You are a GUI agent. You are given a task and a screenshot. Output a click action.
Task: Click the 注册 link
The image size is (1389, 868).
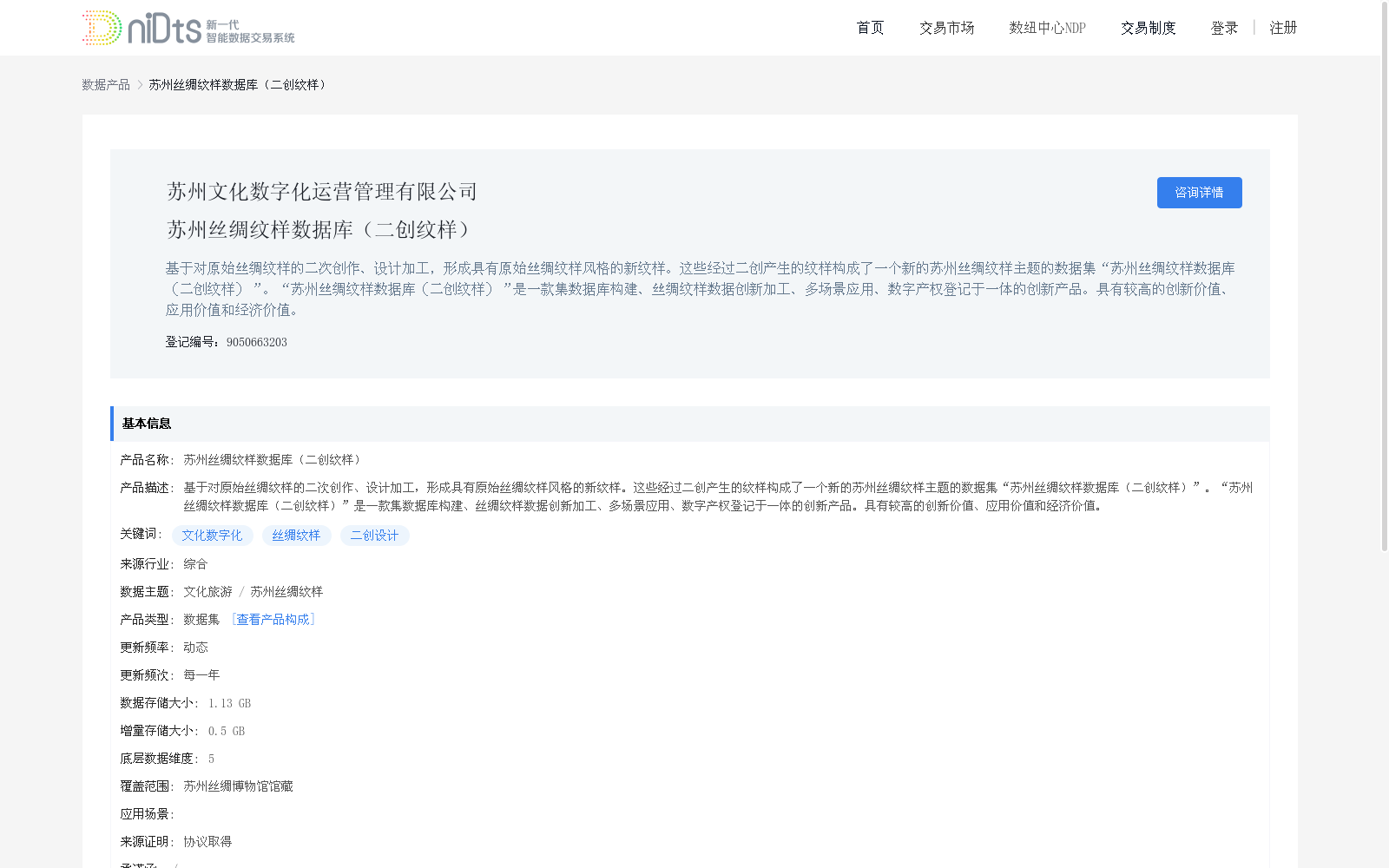[x=1283, y=28]
